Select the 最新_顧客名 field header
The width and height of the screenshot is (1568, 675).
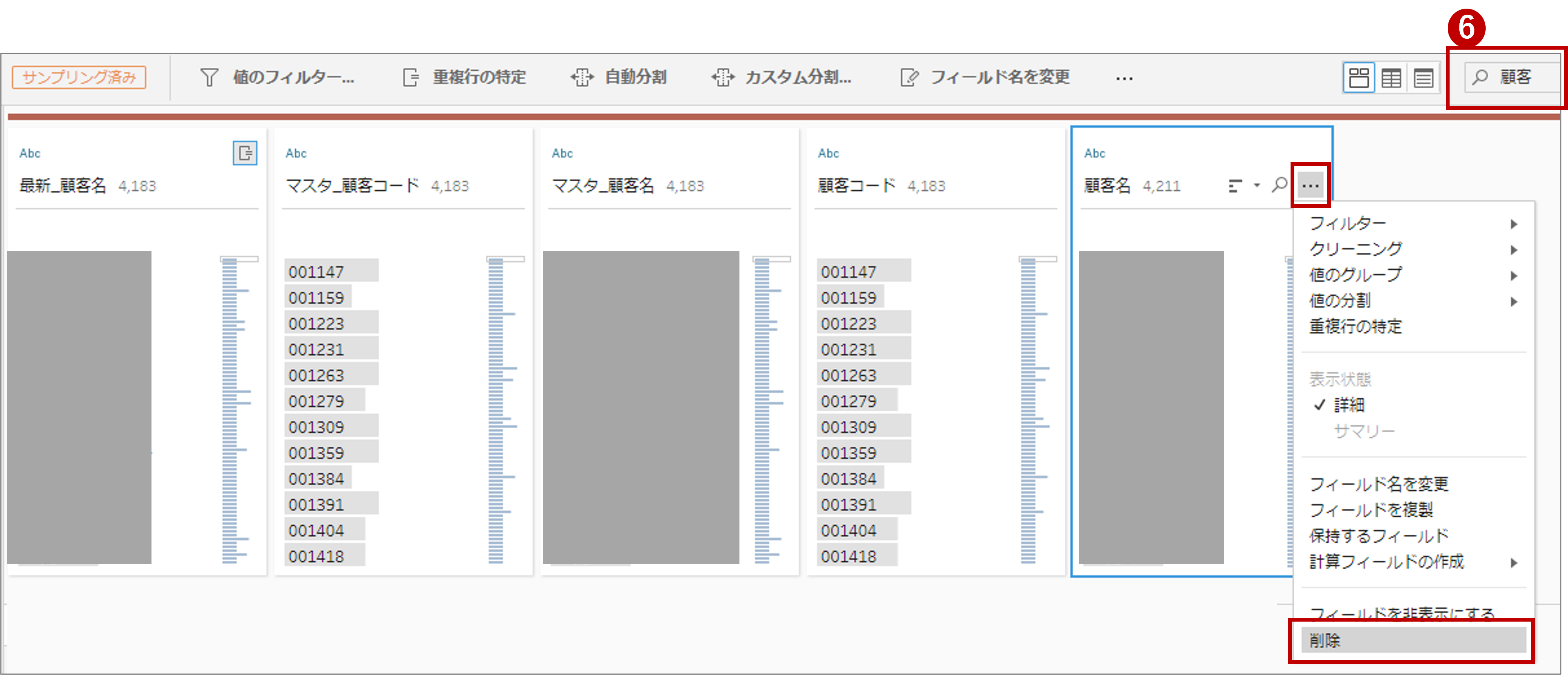click(x=63, y=186)
